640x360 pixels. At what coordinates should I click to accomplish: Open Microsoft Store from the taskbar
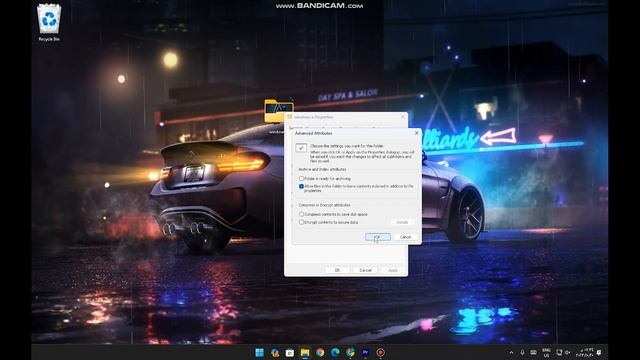pyautogui.click(x=290, y=352)
